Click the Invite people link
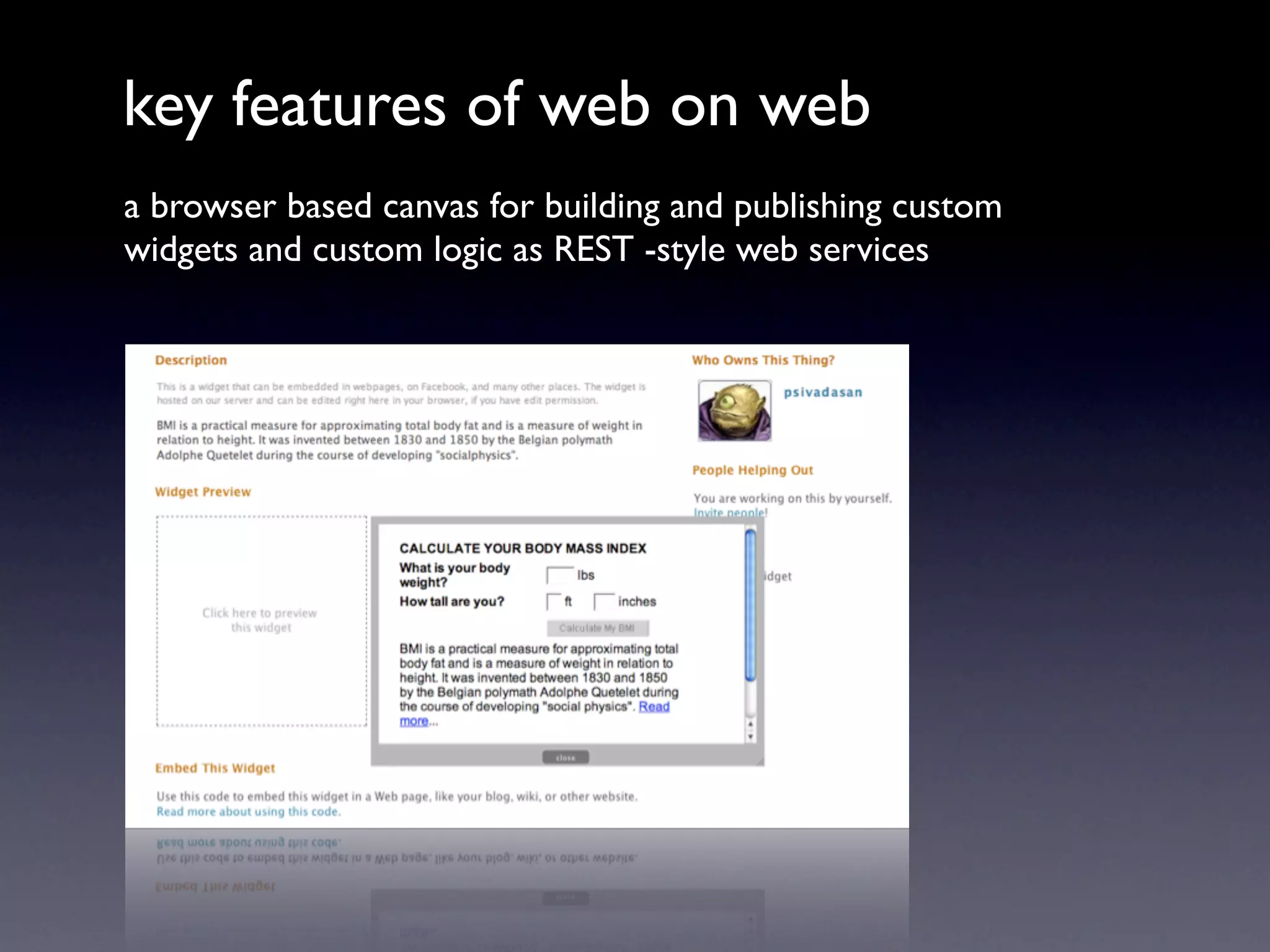 [x=730, y=513]
